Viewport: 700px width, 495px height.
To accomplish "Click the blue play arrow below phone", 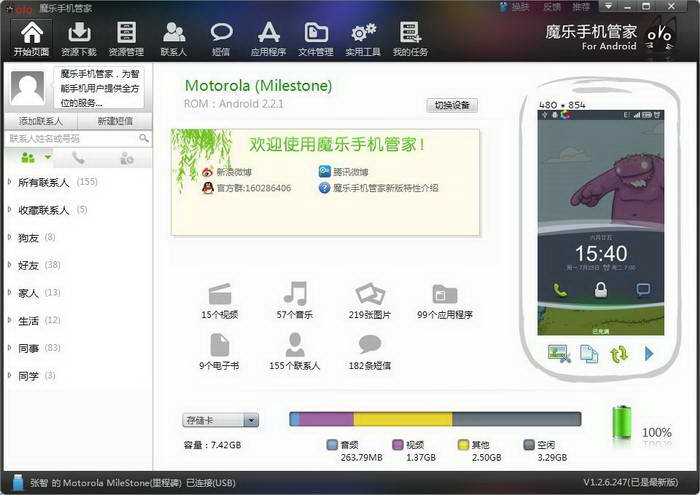I will point(649,353).
